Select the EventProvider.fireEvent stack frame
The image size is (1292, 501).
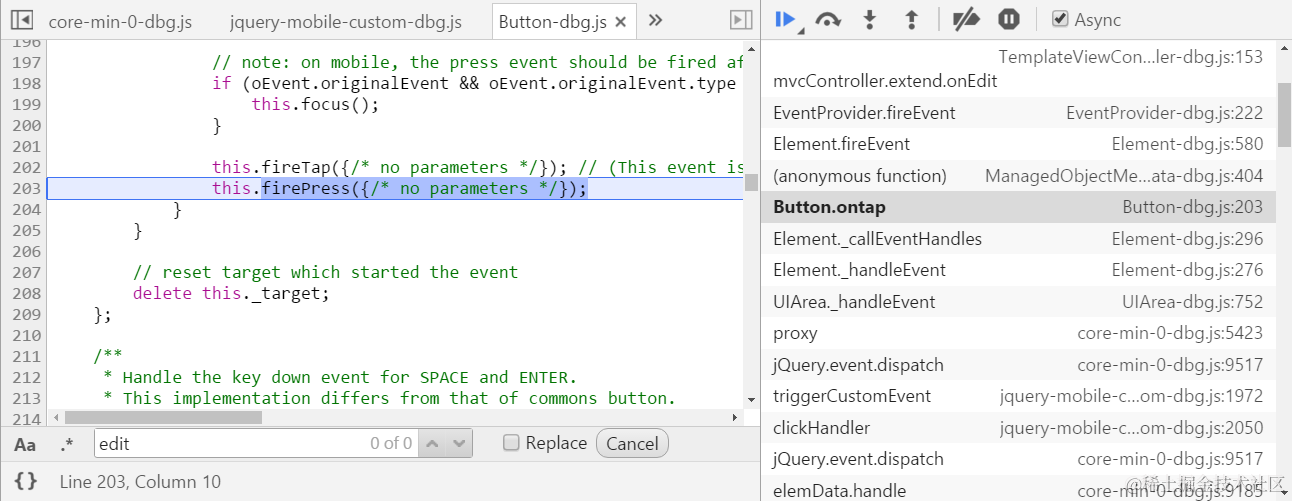1018,113
